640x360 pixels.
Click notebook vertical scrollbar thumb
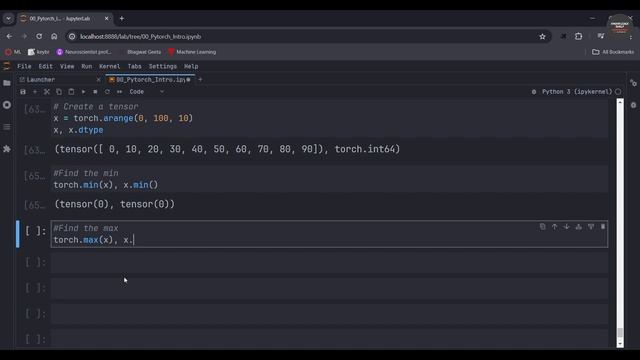tap(620, 332)
